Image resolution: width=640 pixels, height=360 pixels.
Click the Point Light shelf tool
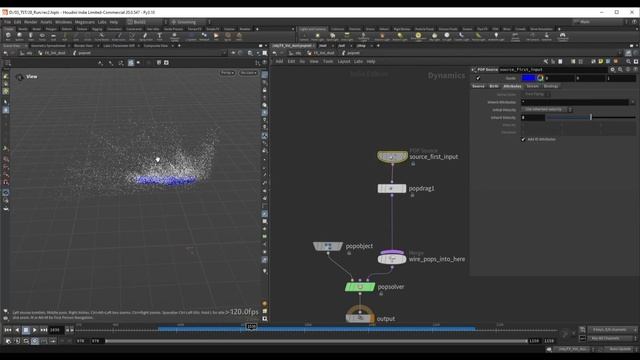[318, 36]
